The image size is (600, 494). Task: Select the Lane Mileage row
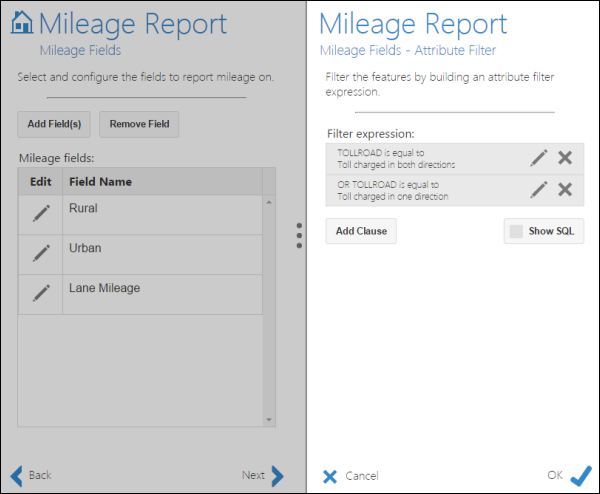pyautogui.click(x=160, y=293)
